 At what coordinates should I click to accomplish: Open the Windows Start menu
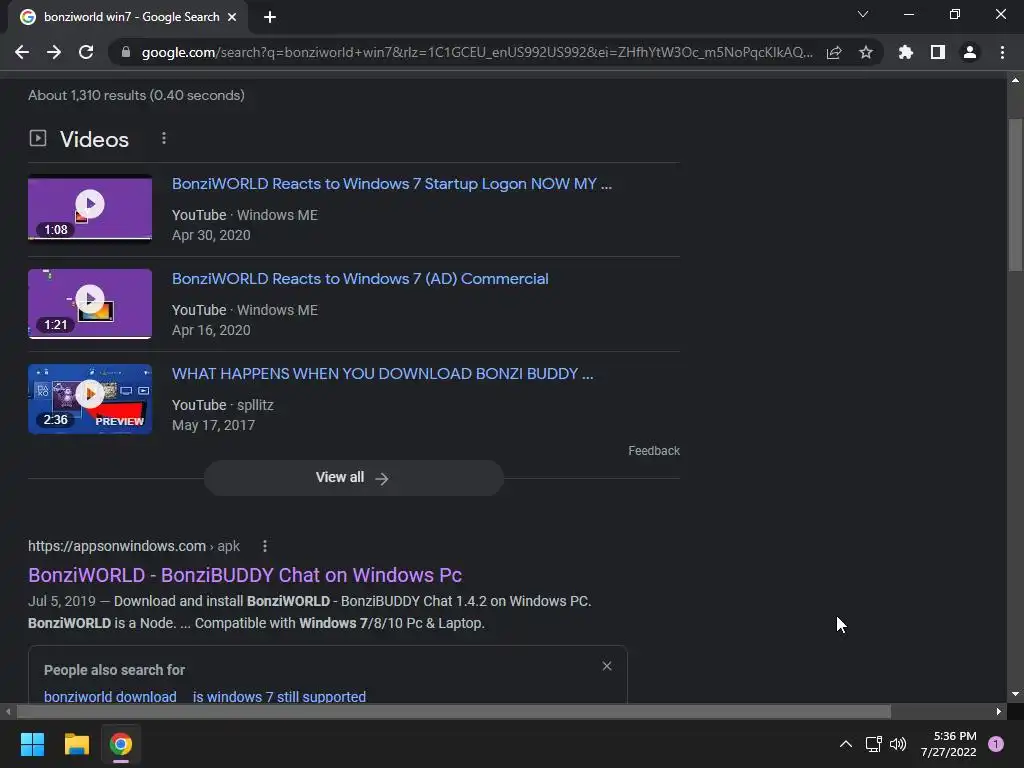click(32, 744)
